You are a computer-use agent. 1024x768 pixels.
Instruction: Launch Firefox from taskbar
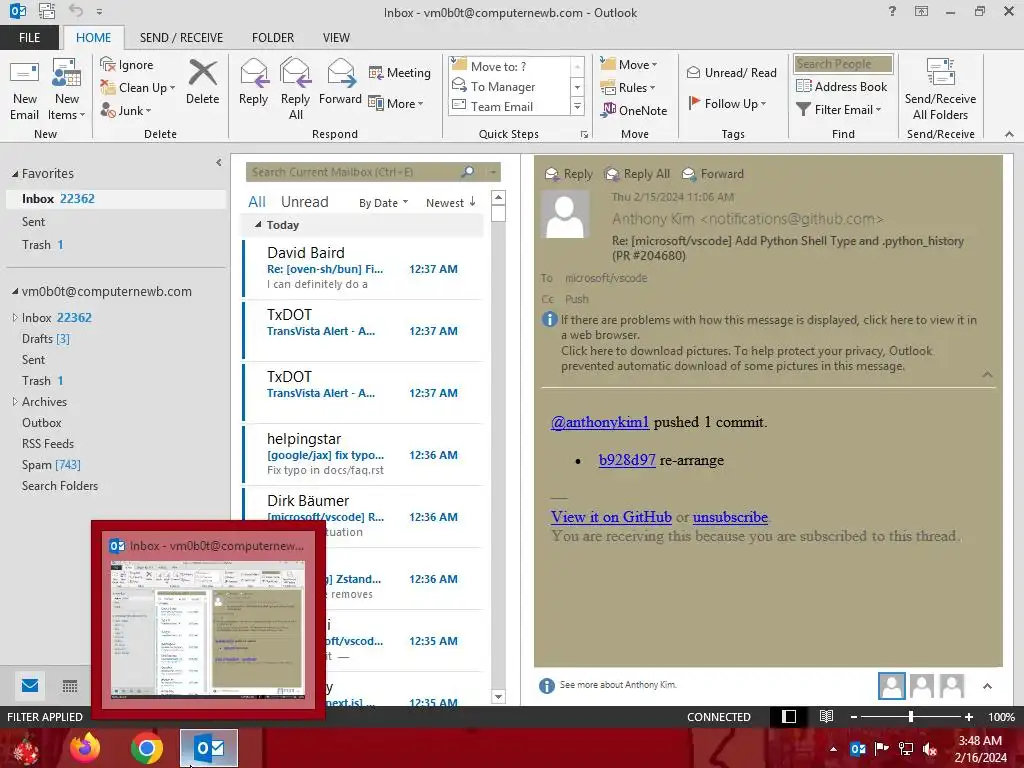tap(85, 748)
